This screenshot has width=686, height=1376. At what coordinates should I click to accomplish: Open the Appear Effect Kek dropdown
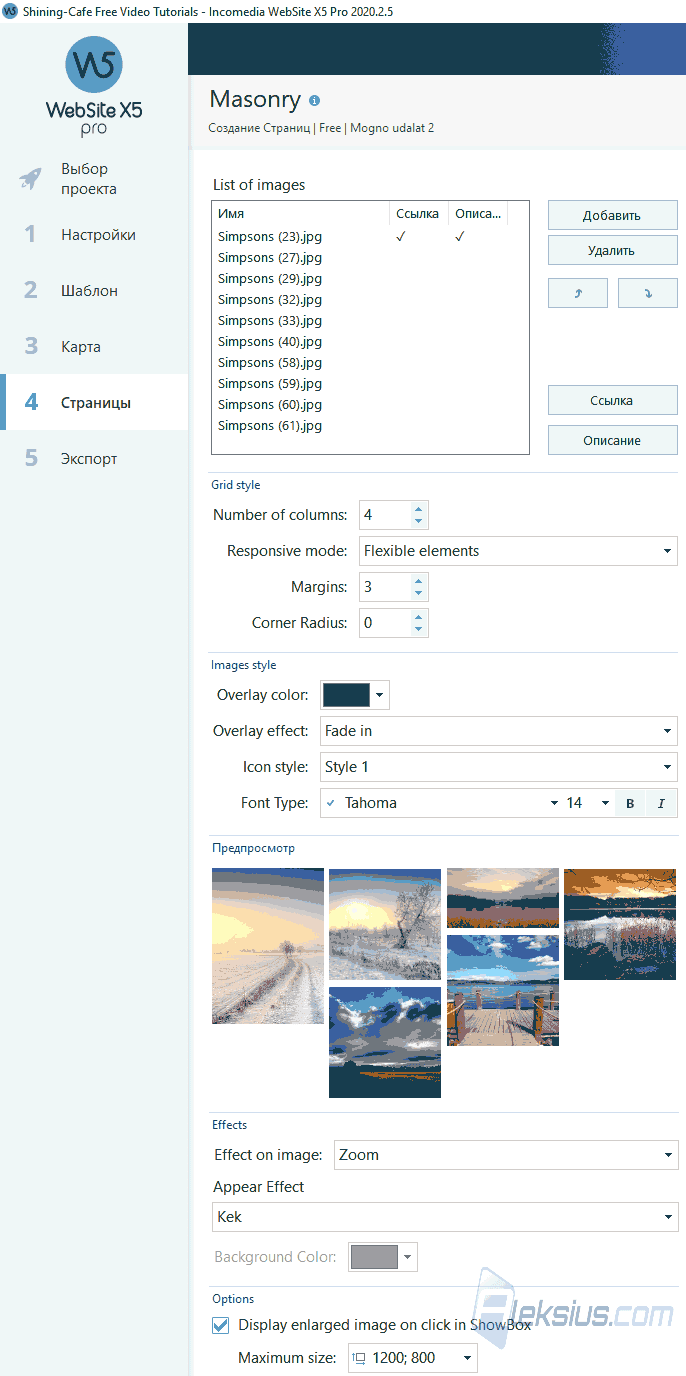[446, 1217]
